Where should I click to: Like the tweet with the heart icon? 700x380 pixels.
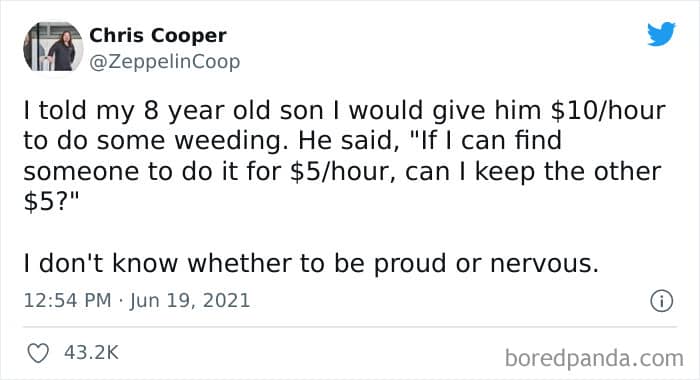(38, 353)
